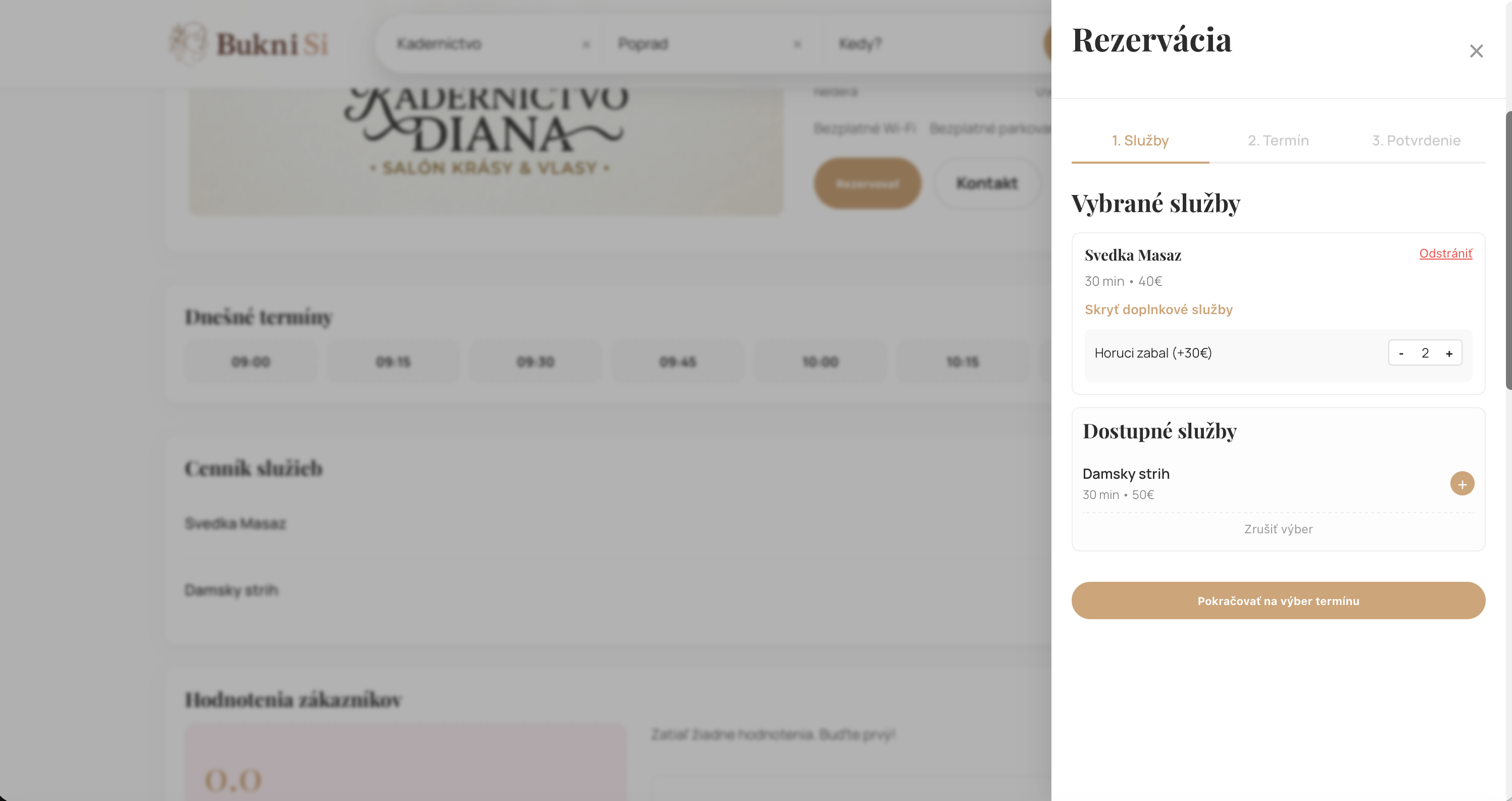The width and height of the screenshot is (1512, 801).
Task: Choose the 10:15 time slot
Action: [962, 362]
